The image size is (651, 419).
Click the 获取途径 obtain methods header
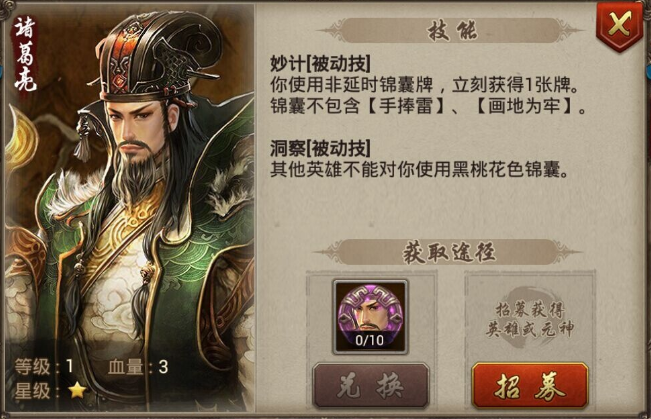pos(448,252)
